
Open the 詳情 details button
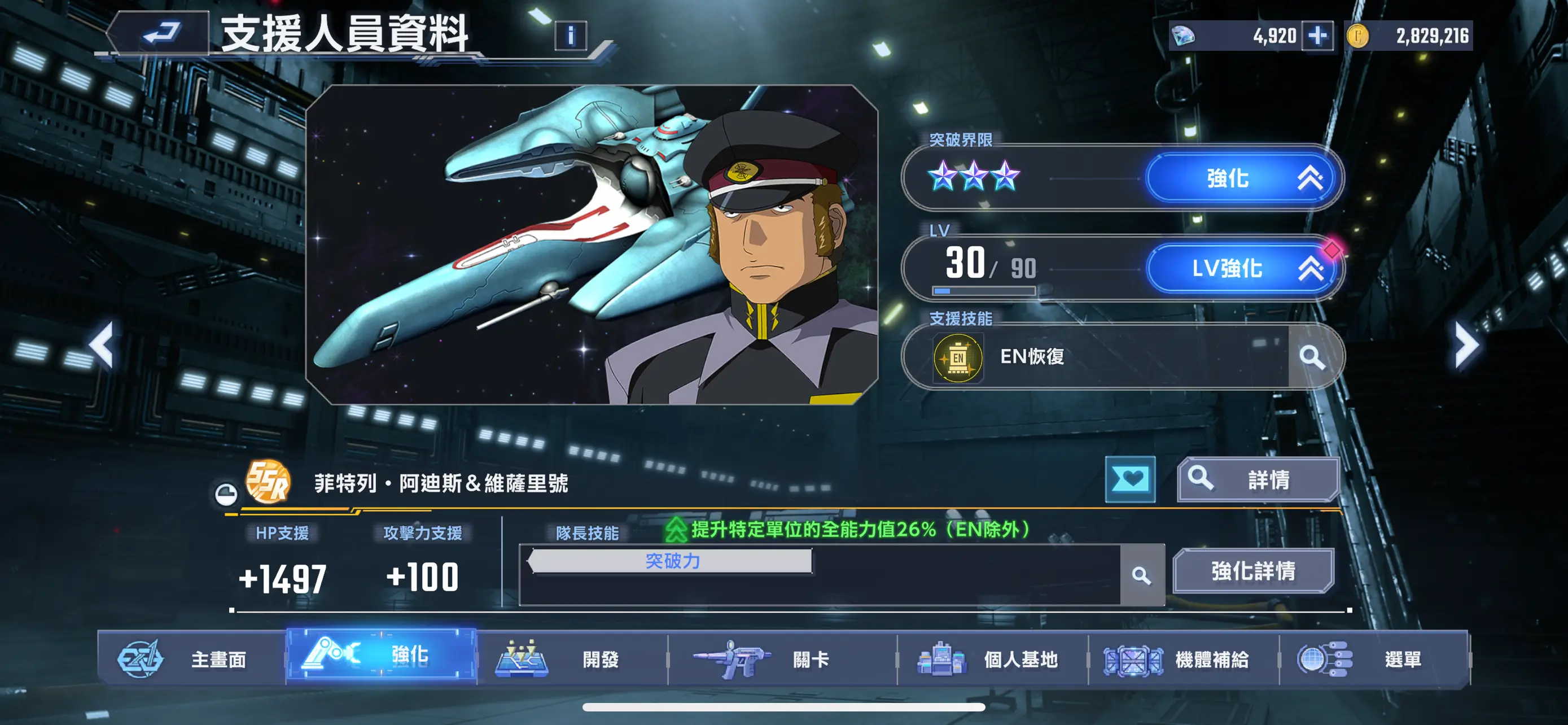pos(1258,480)
